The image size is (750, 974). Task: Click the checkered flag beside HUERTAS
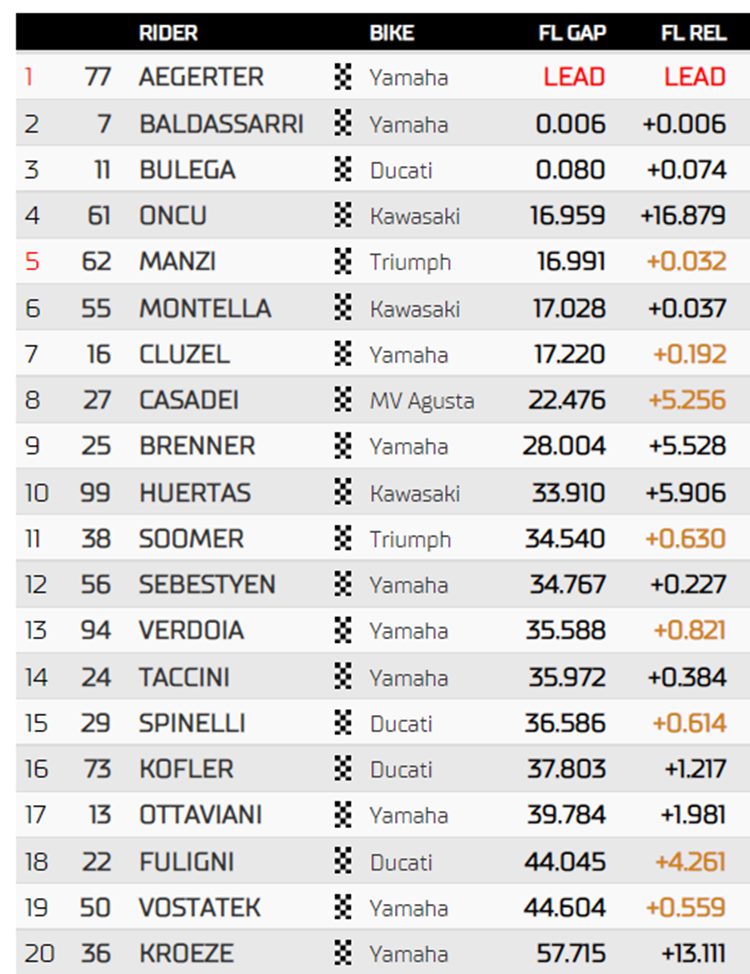(x=343, y=493)
